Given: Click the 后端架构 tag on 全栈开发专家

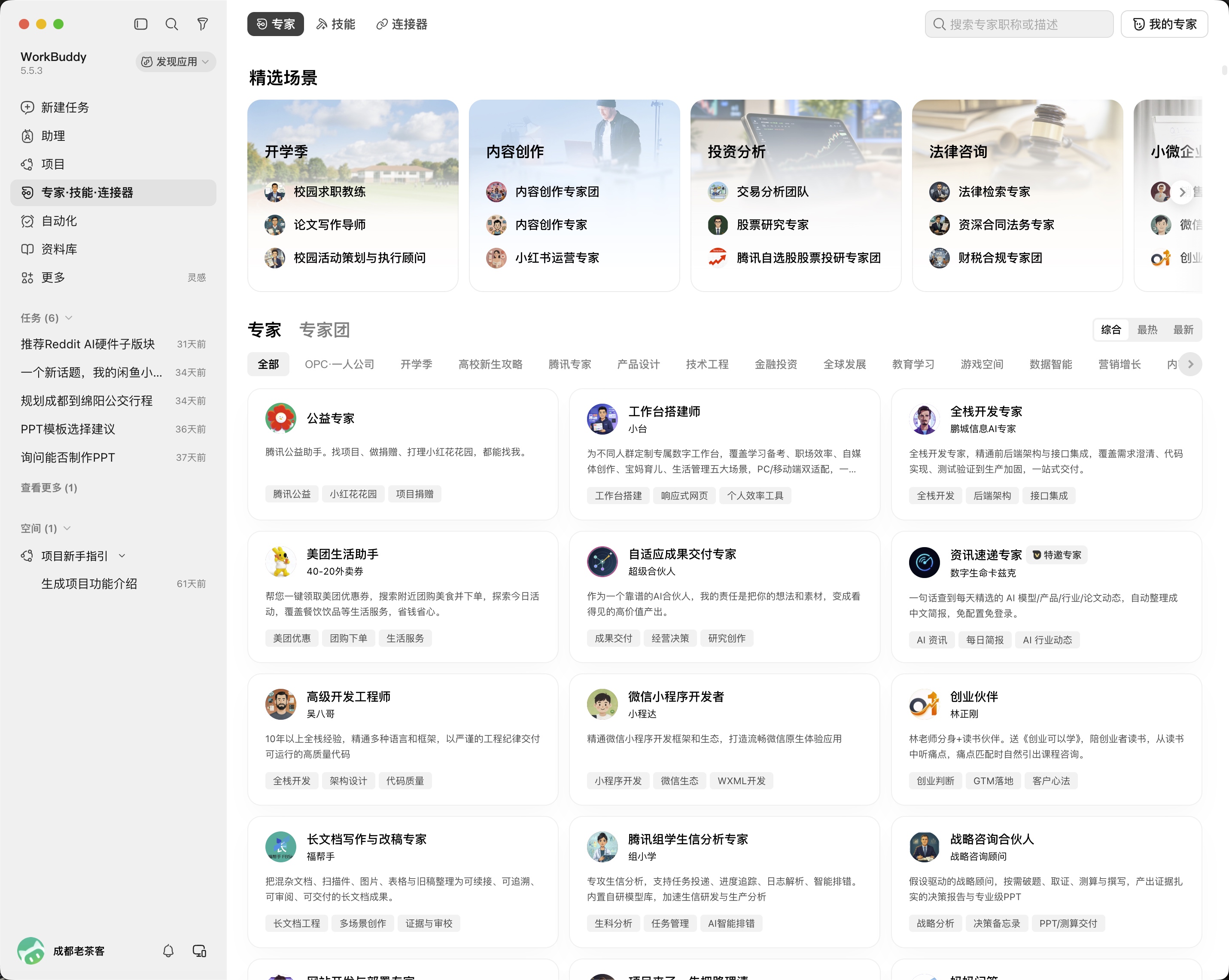Looking at the screenshot, I should pos(992,496).
